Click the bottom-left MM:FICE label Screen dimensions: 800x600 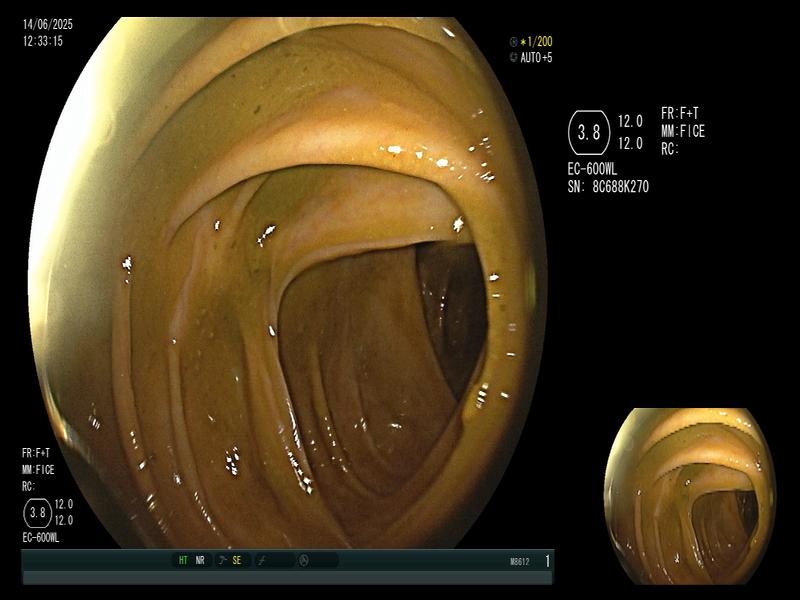pyautogui.click(x=38, y=470)
